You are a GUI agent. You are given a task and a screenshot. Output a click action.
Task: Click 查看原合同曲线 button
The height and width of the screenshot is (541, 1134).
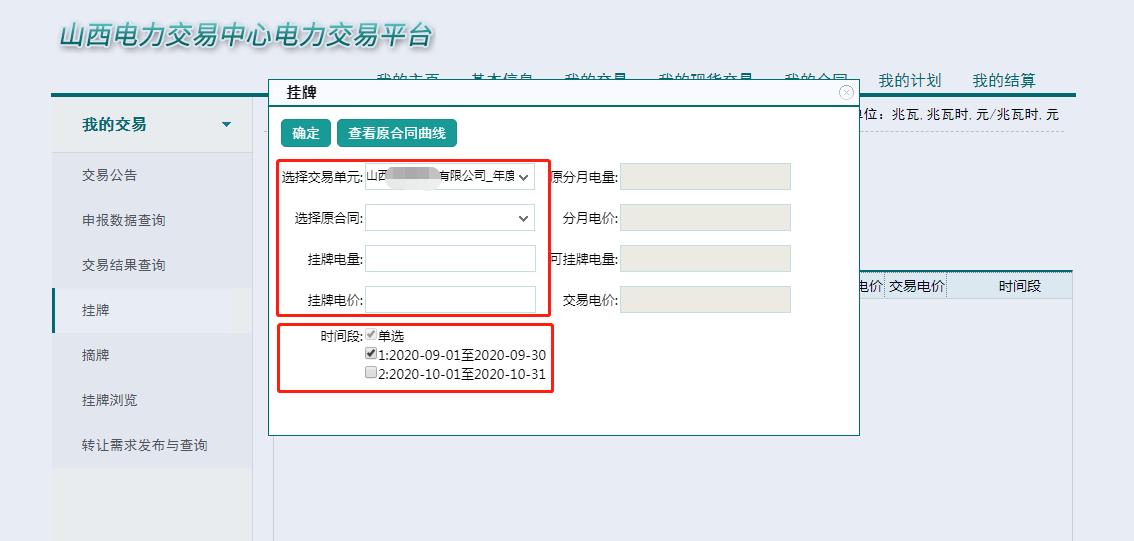click(x=397, y=133)
